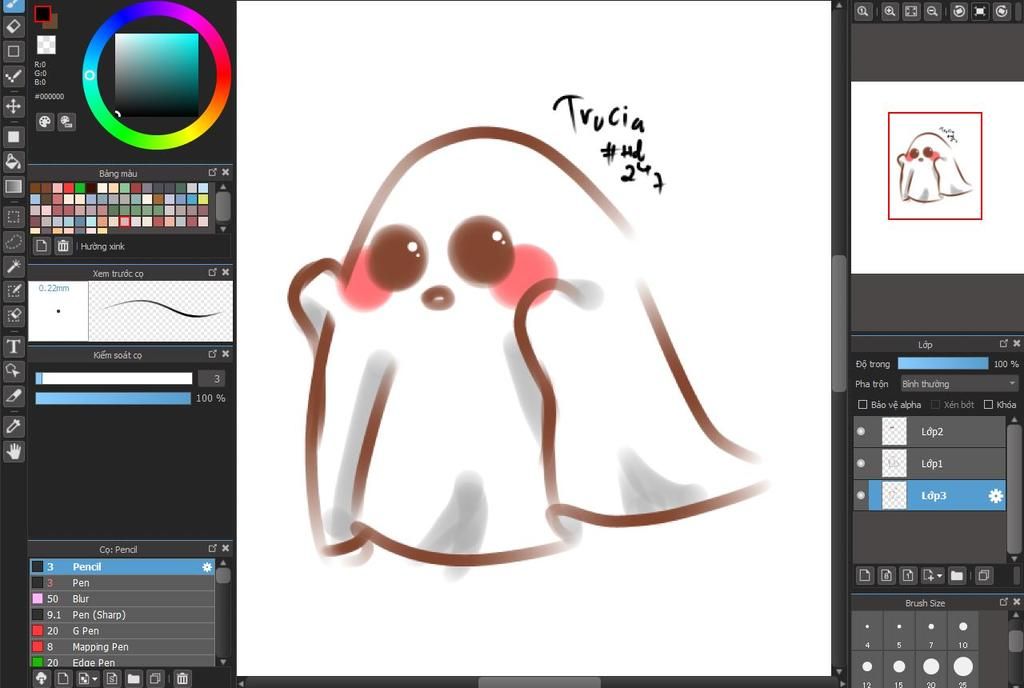Activate the Text tool
The width and height of the screenshot is (1024, 688).
(13, 346)
